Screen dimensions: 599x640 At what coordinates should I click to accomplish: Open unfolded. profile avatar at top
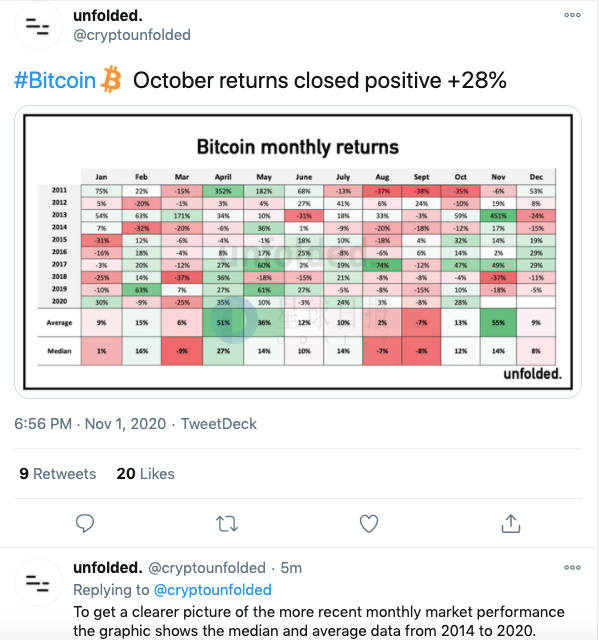[x=38, y=26]
